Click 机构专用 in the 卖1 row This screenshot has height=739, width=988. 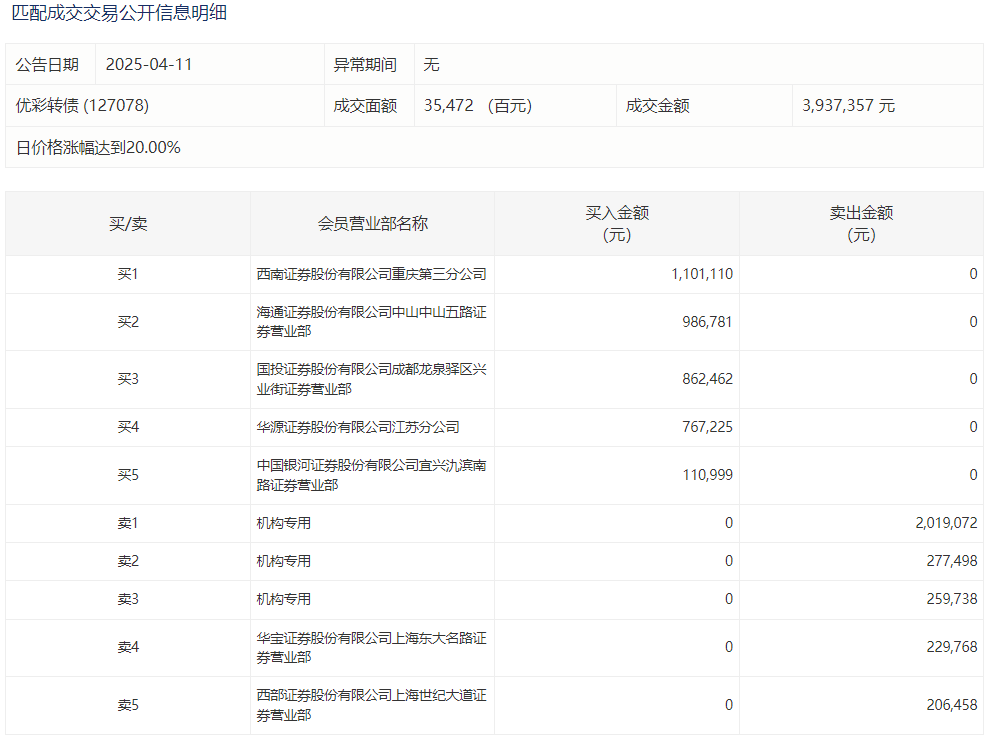point(284,523)
